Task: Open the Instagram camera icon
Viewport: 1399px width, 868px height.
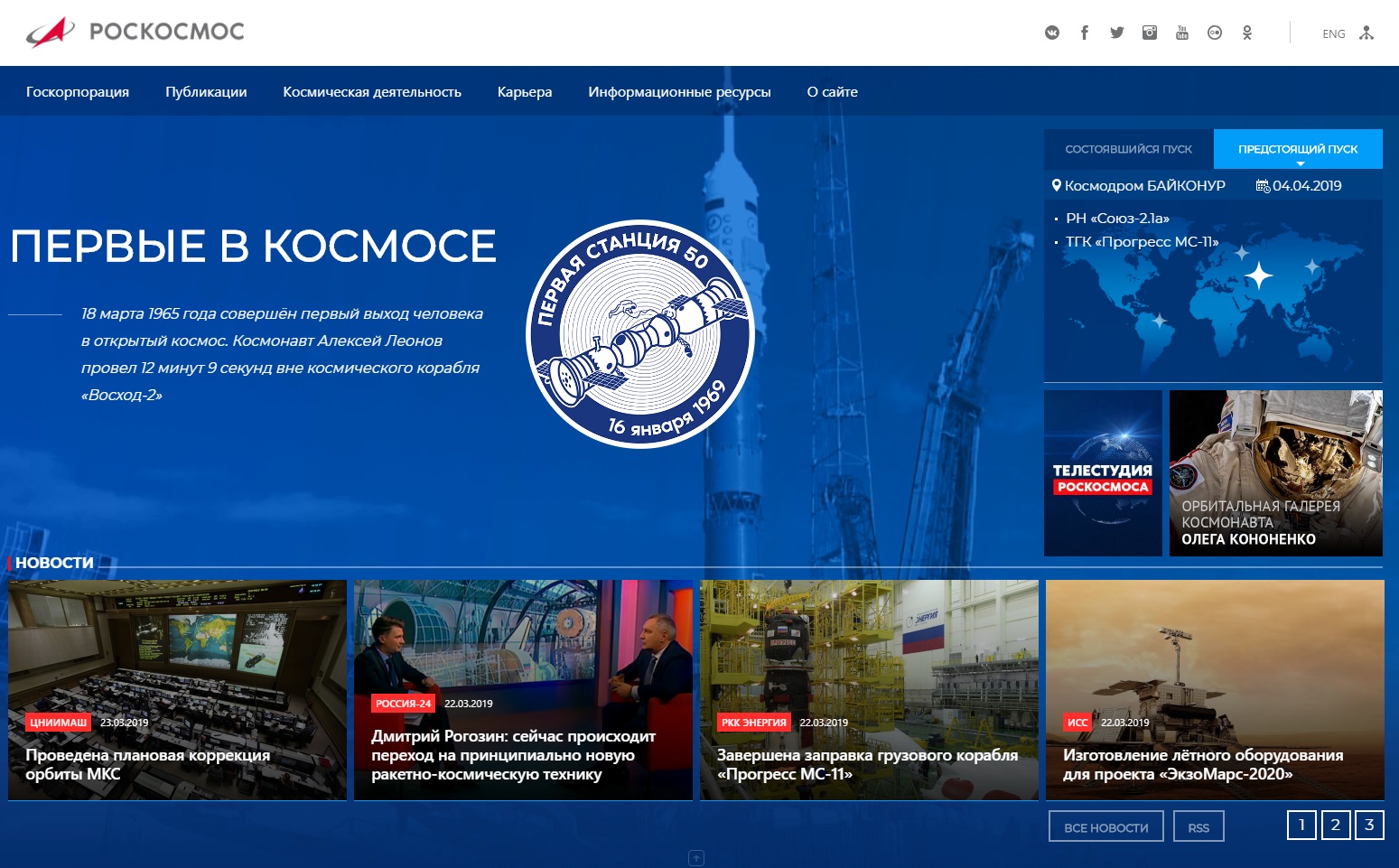Action: coord(1150,33)
